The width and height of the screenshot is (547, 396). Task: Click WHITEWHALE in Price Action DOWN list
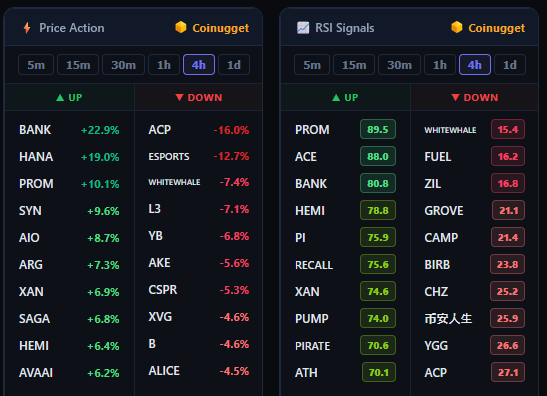(174, 182)
